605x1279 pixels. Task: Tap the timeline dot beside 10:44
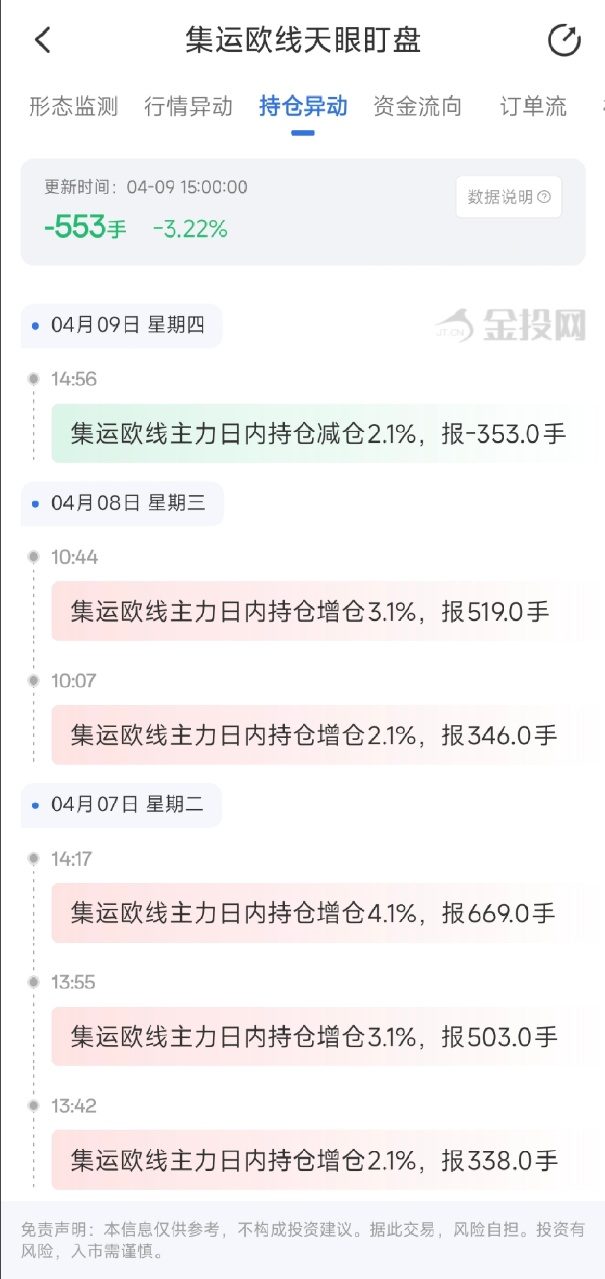(x=34, y=557)
